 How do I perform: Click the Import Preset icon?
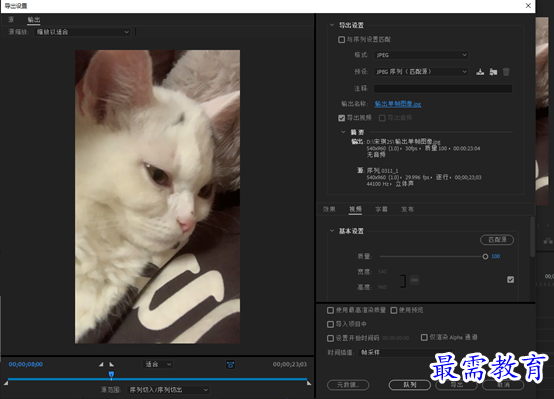point(493,72)
